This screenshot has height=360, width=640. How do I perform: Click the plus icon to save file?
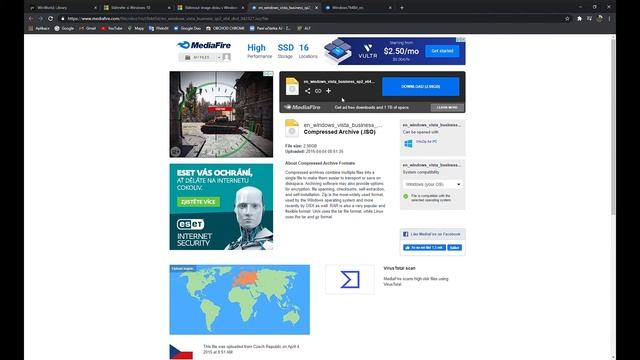(329, 91)
